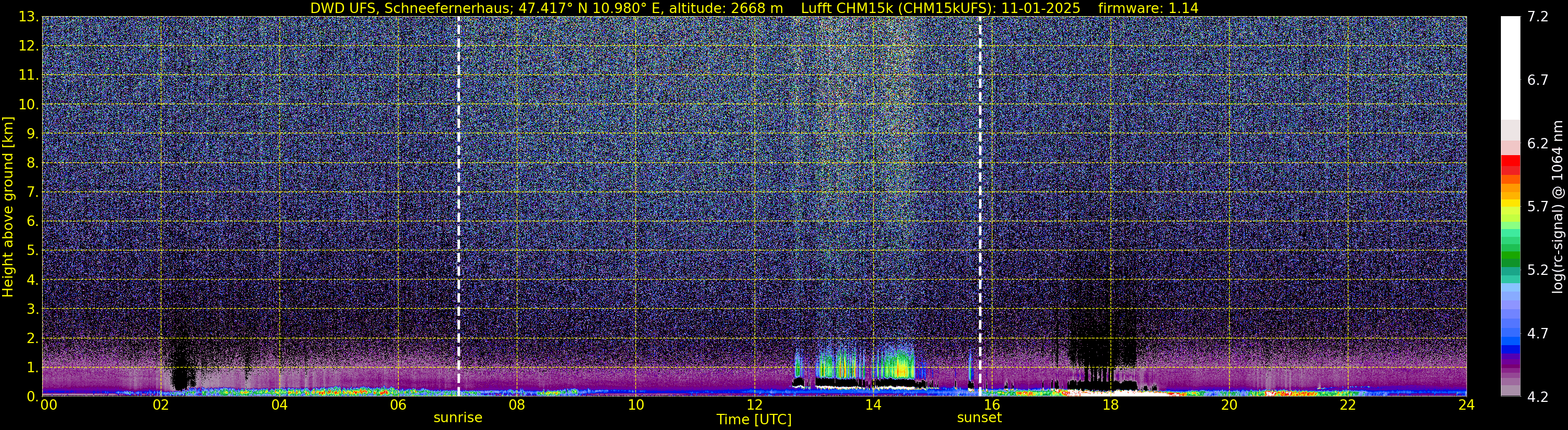Click the '11.' height axis tick label
This screenshot has width=1568, height=430.
click(x=29, y=75)
